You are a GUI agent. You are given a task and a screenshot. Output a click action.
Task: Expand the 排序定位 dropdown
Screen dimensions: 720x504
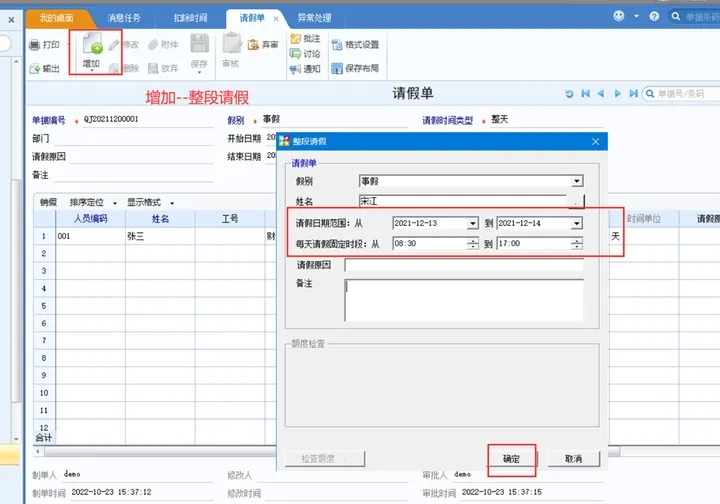(115, 203)
